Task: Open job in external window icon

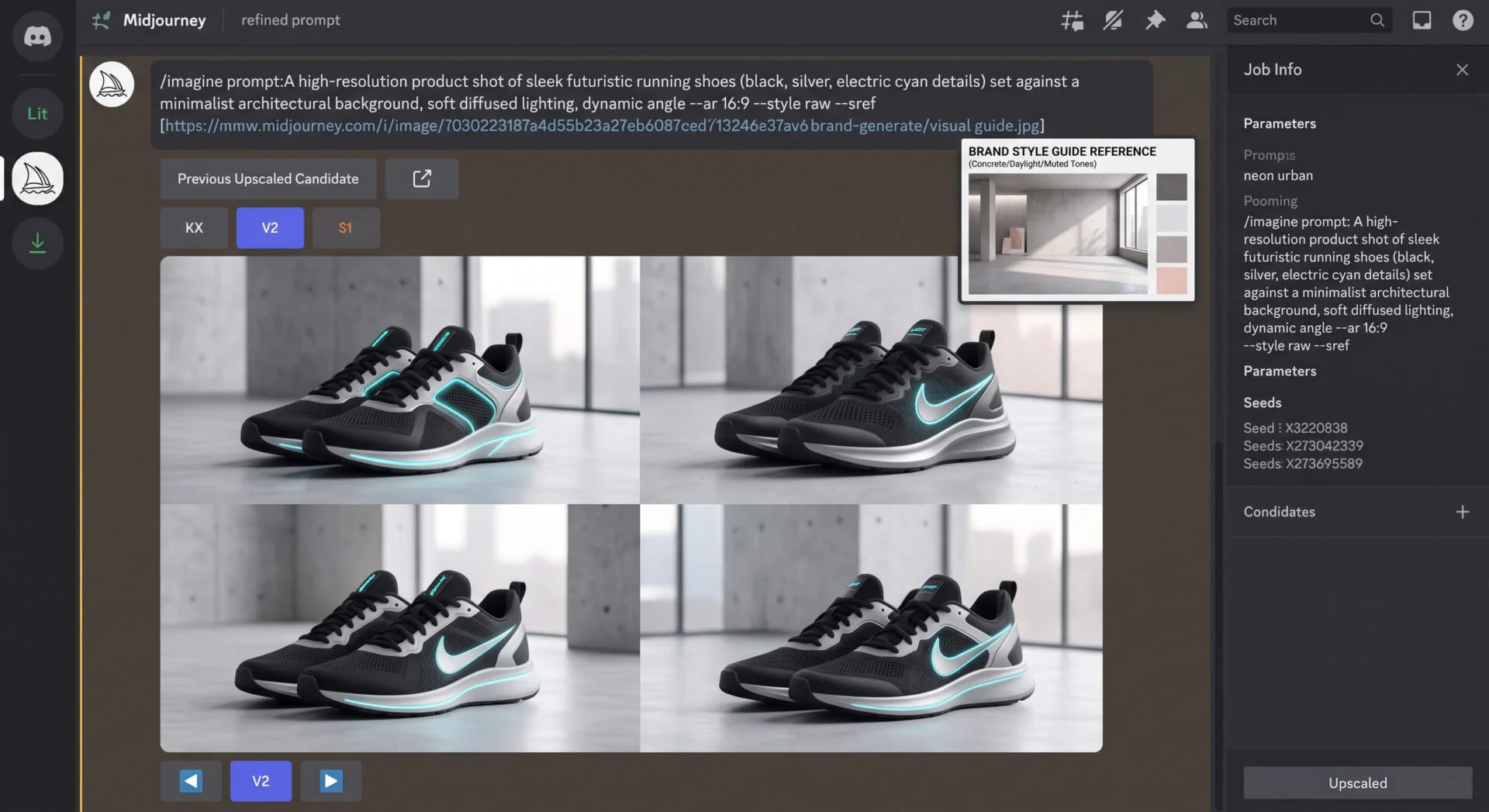Action: click(x=421, y=178)
